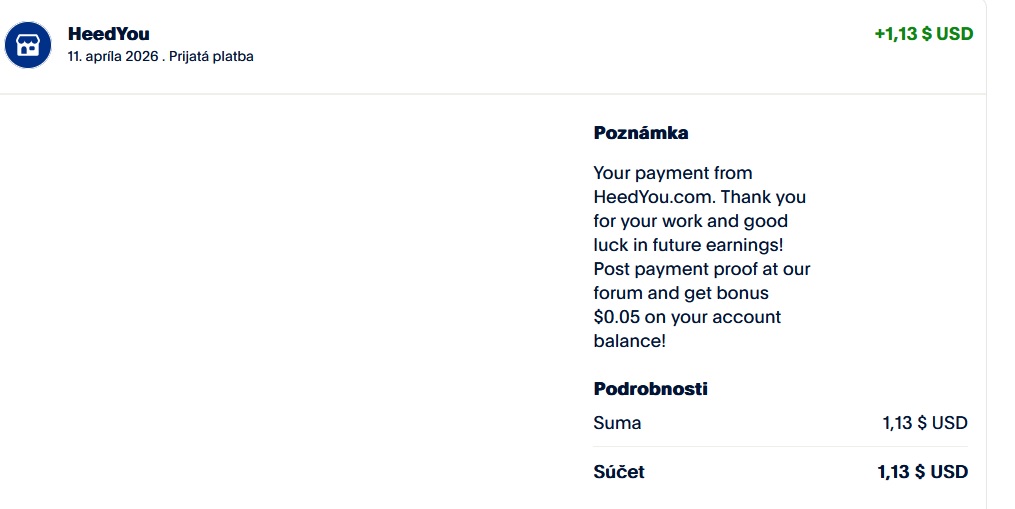Click the Suma amount 1,13 $ USD

(924, 423)
